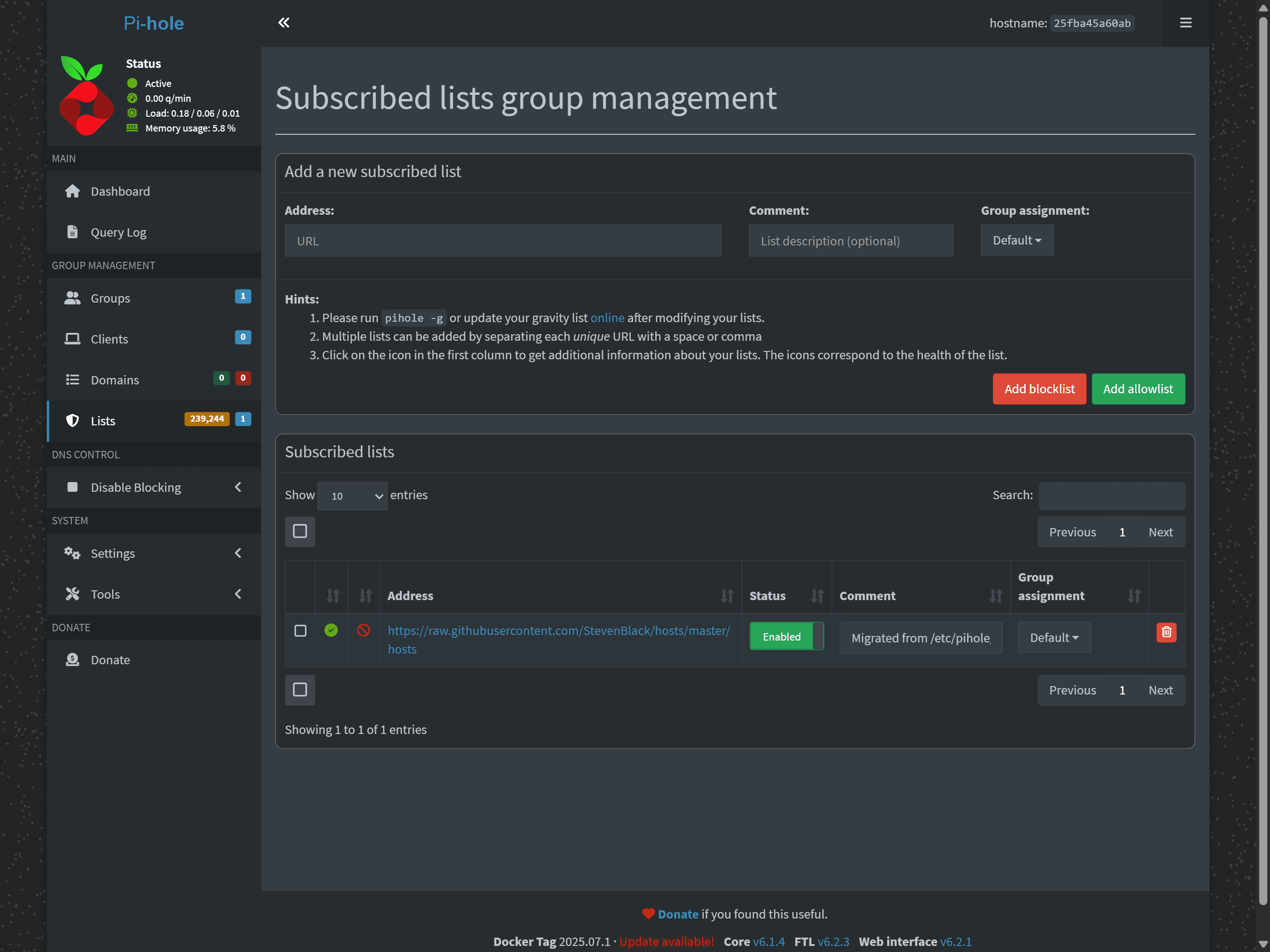The height and width of the screenshot is (952, 1270).
Task: Click the Dashboard home icon
Action: pyautogui.click(x=73, y=191)
